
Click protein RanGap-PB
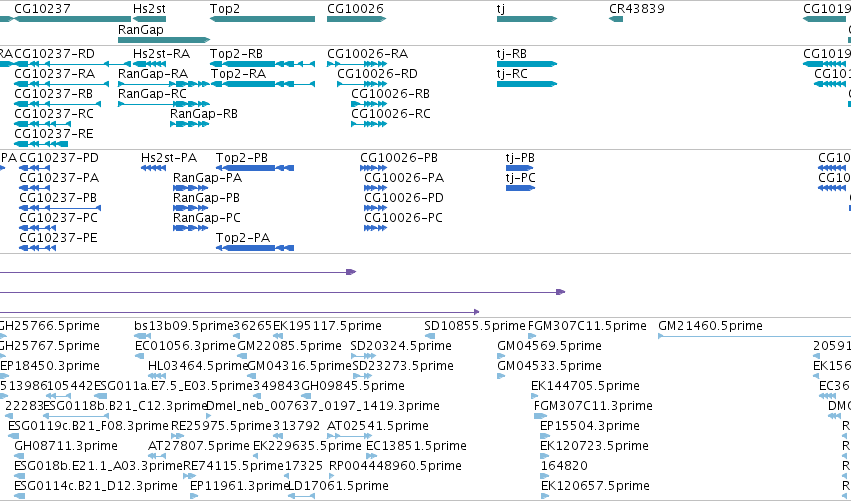tap(206, 198)
